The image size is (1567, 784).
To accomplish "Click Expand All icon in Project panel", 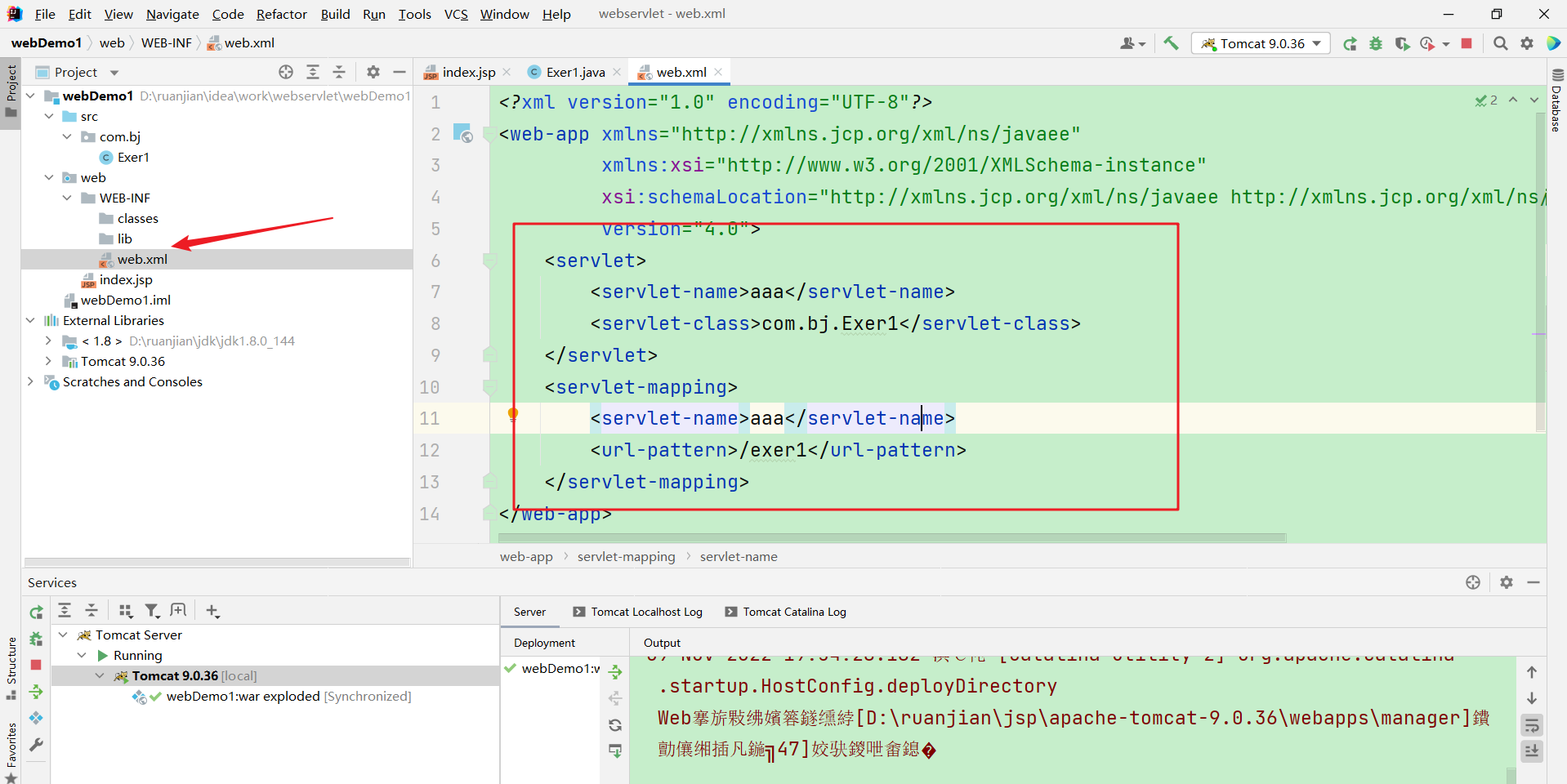I will 313,72.
